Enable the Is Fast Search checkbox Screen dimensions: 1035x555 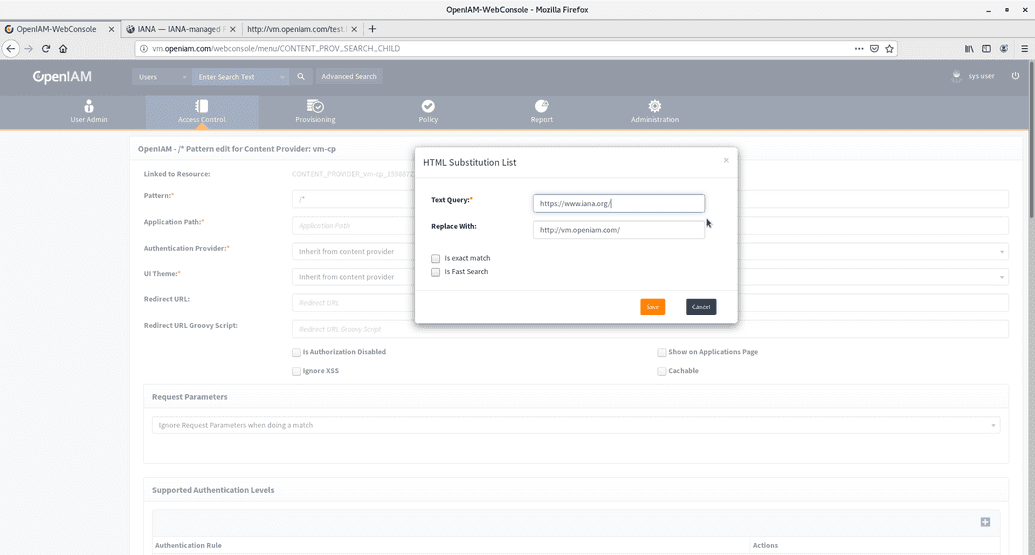(x=436, y=272)
